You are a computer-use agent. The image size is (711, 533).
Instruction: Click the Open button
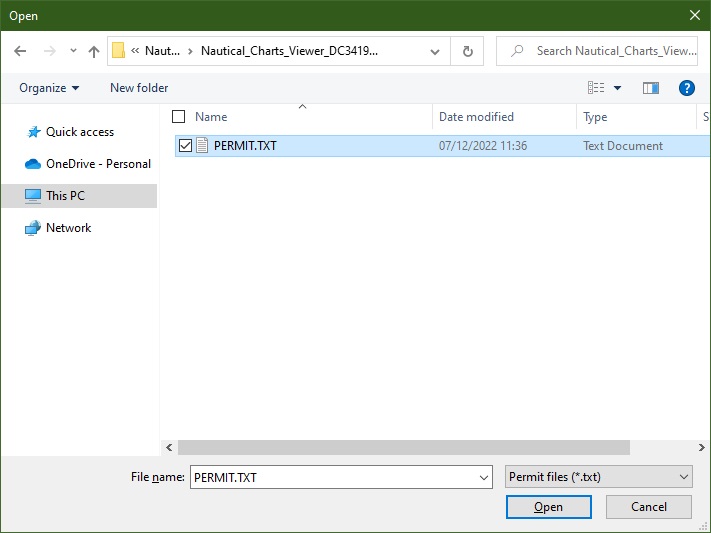coord(549,507)
